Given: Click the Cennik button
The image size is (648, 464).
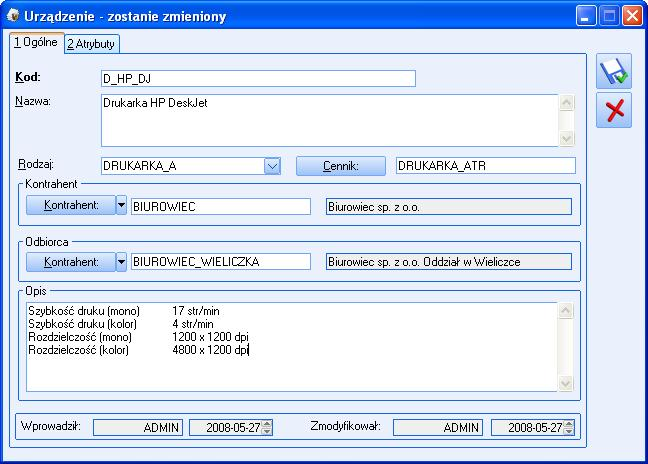Looking at the screenshot, I should click(341, 166).
